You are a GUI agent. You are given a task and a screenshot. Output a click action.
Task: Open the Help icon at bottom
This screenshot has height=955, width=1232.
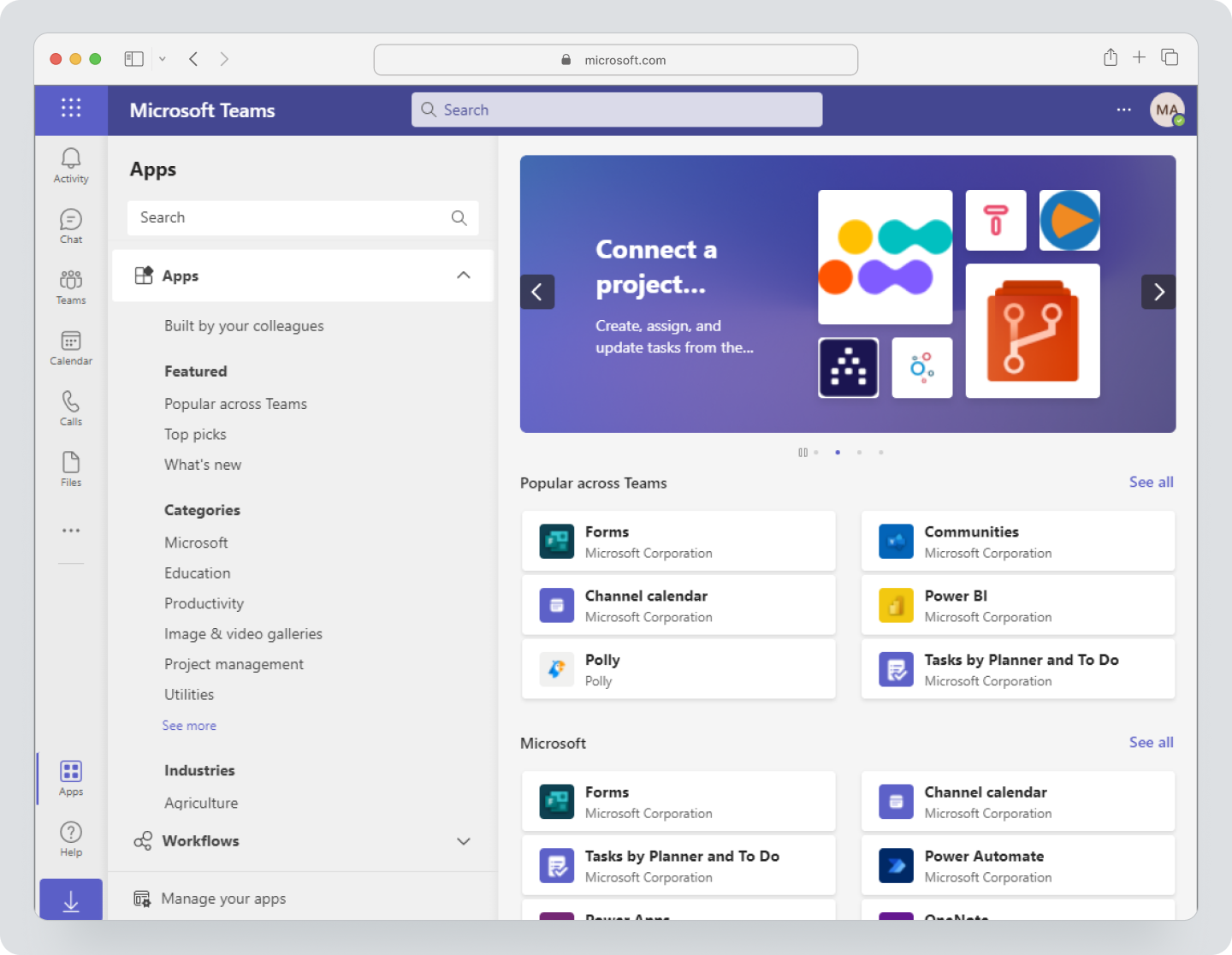(x=70, y=837)
